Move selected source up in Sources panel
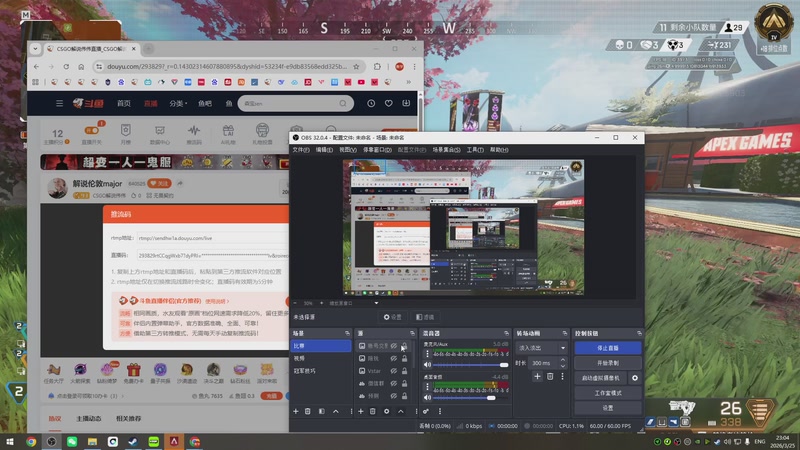The width and height of the screenshot is (800, 450). click(401, 411)
